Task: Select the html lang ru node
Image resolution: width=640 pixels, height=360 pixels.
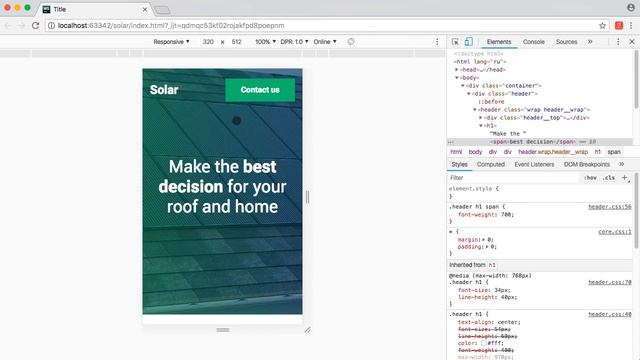Action: 480,62
